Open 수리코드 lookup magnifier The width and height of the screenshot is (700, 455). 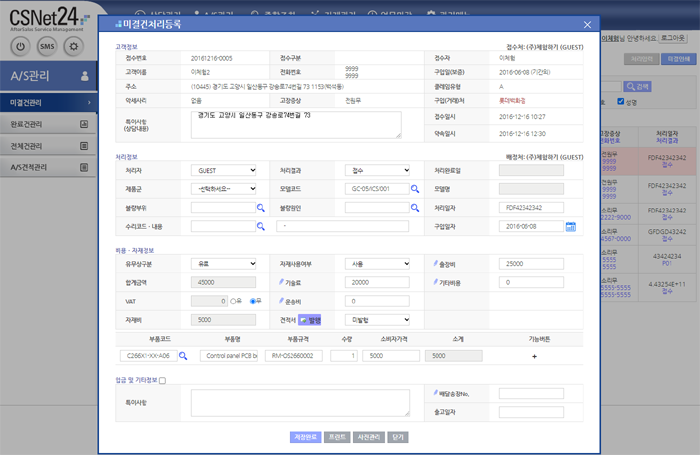coord(261,226)
